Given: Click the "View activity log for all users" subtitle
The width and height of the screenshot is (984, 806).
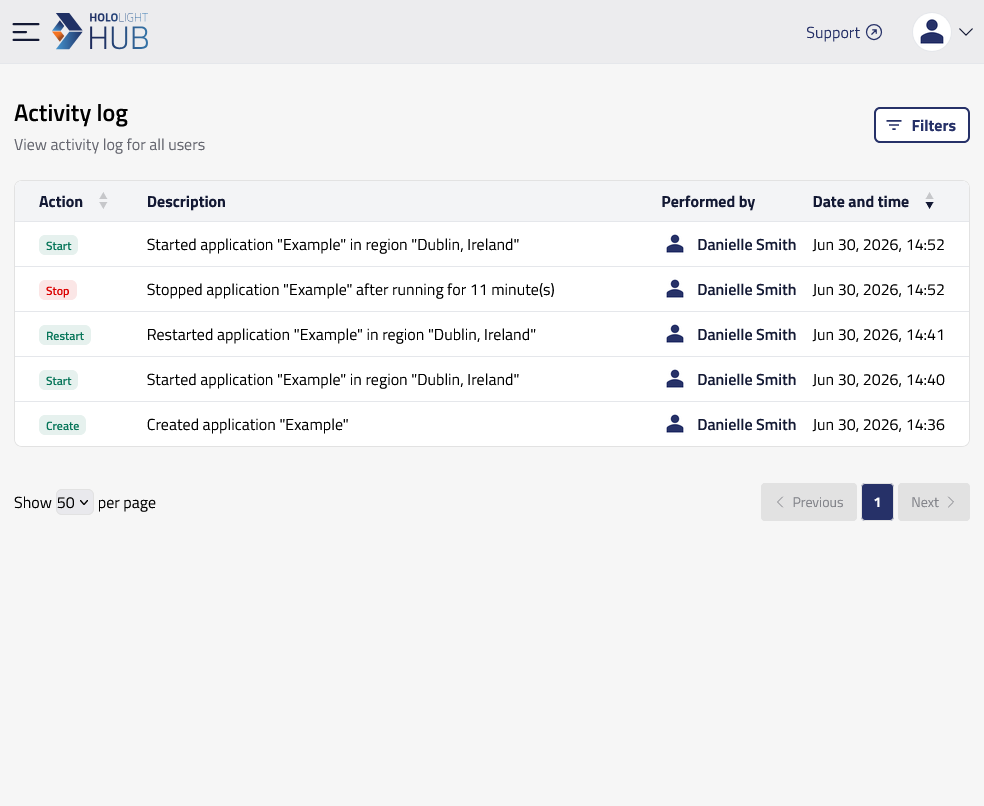Looking at the screenshot, I should [109, 145].
